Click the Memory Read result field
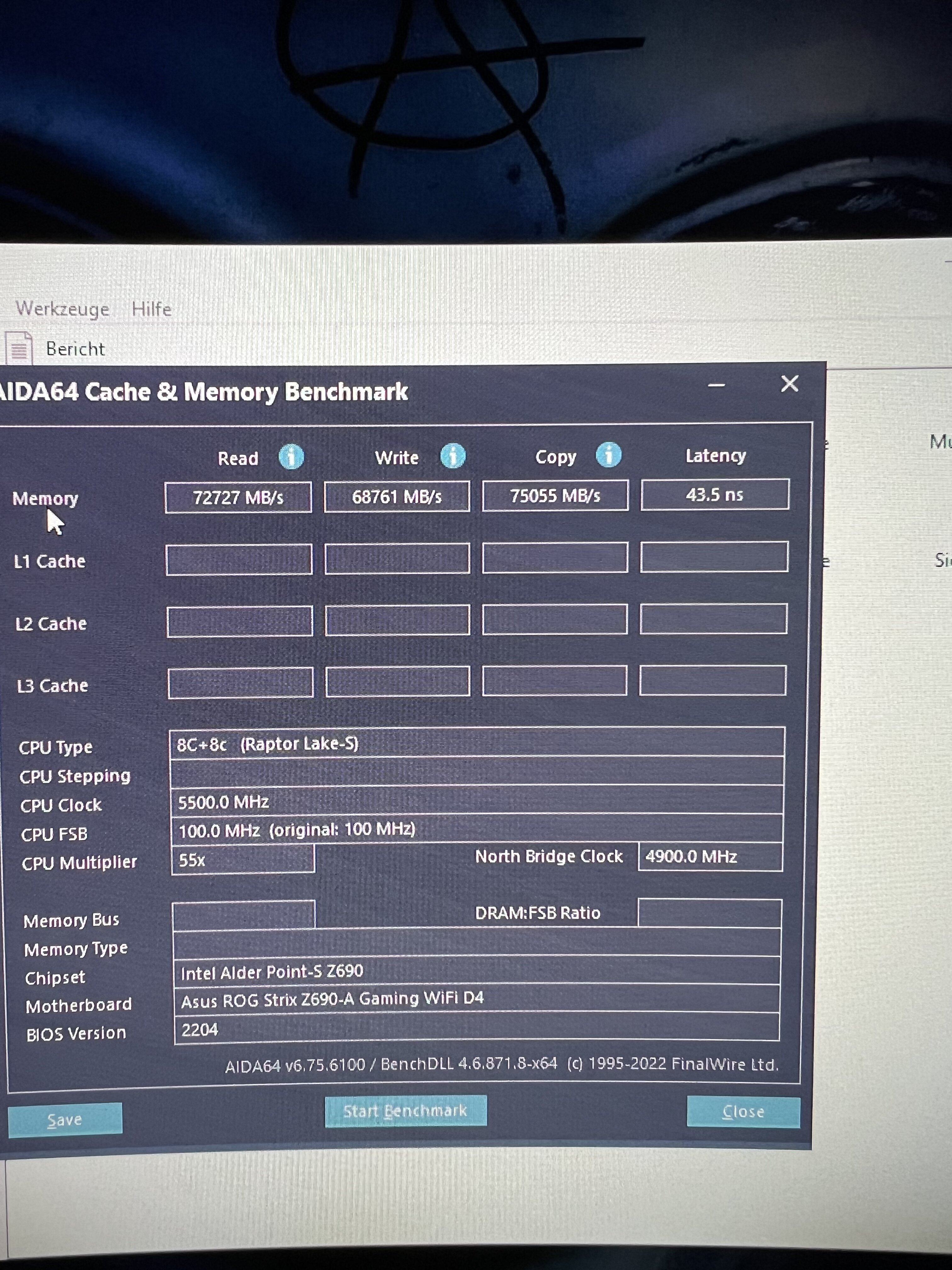 (x=238, y=497)
